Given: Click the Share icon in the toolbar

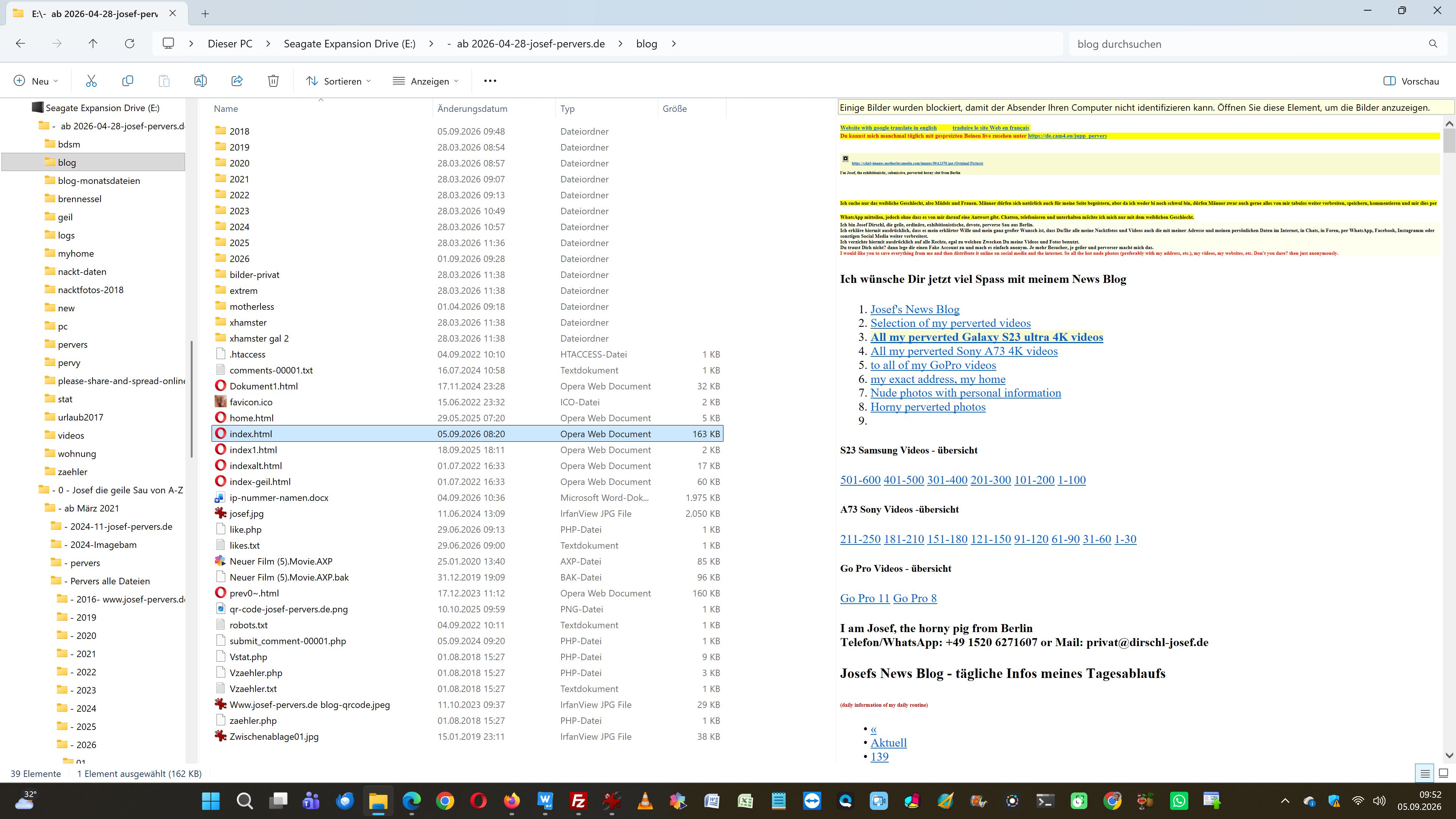Looking at the screenshot, I should (x=237, y=81).
